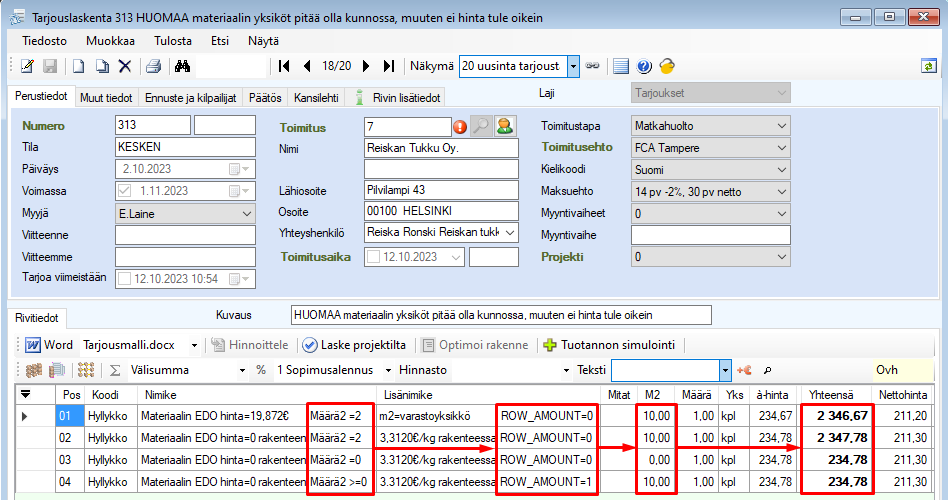Delete record with the X icon
Screen dimensions: 948x500
125,66
